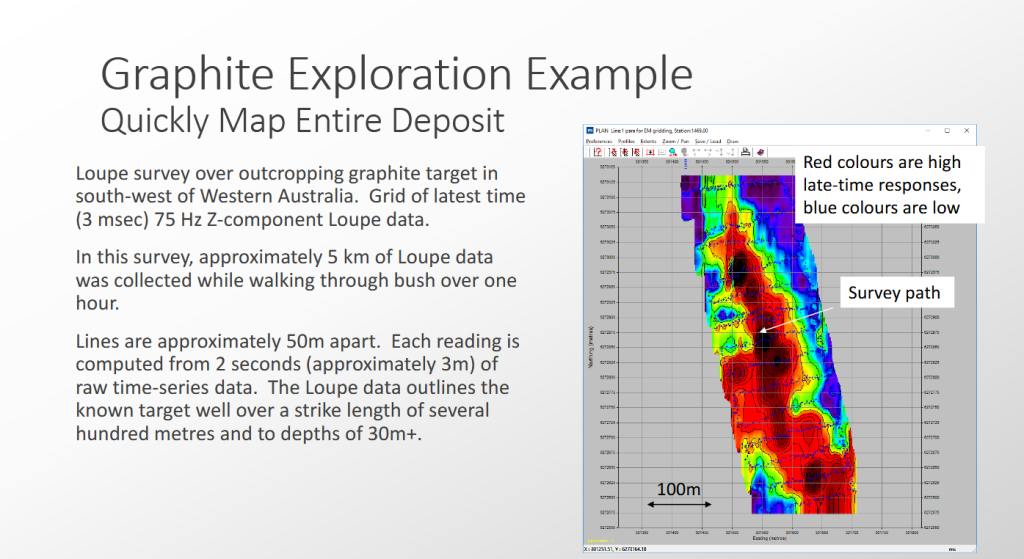1024x559 pixels.
Task: Click the 'Graphite Exploration Example' title
Action: click(x=396, y=74)
